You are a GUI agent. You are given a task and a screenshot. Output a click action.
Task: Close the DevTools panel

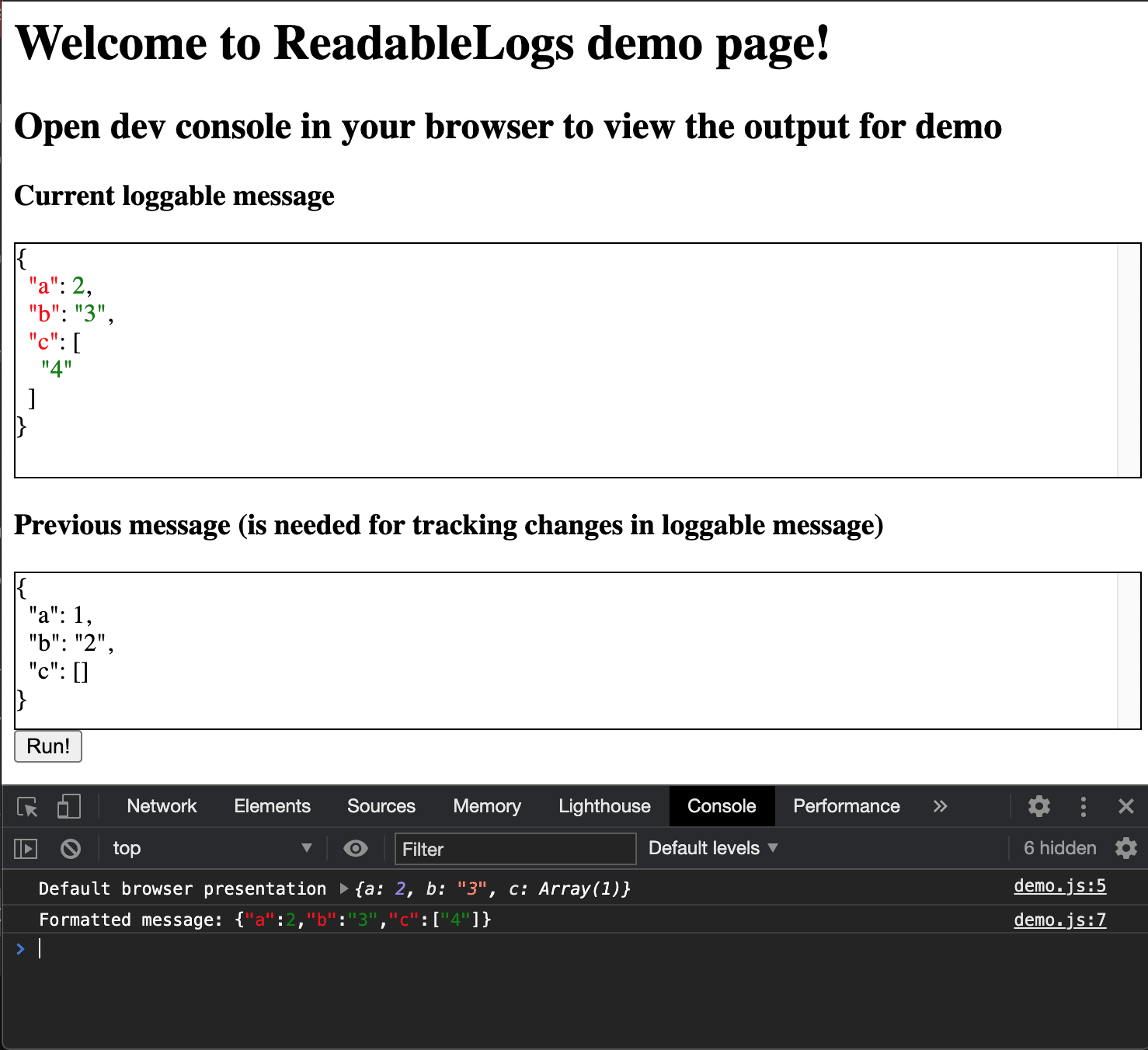point(1126,806)
